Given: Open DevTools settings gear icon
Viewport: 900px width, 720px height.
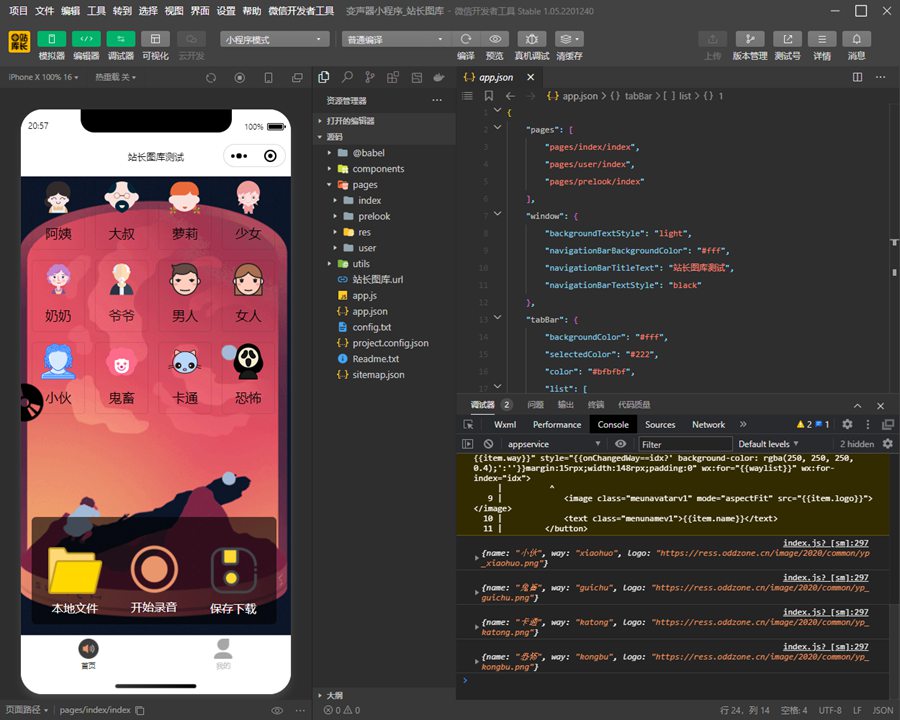Looking at the screenshot, I should pyautogui.click(x=847, y=424).
